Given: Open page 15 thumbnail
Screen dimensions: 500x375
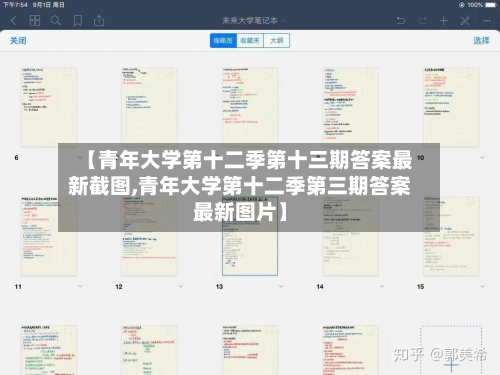Looking at the screenshot, I should (x=451, y=236).
